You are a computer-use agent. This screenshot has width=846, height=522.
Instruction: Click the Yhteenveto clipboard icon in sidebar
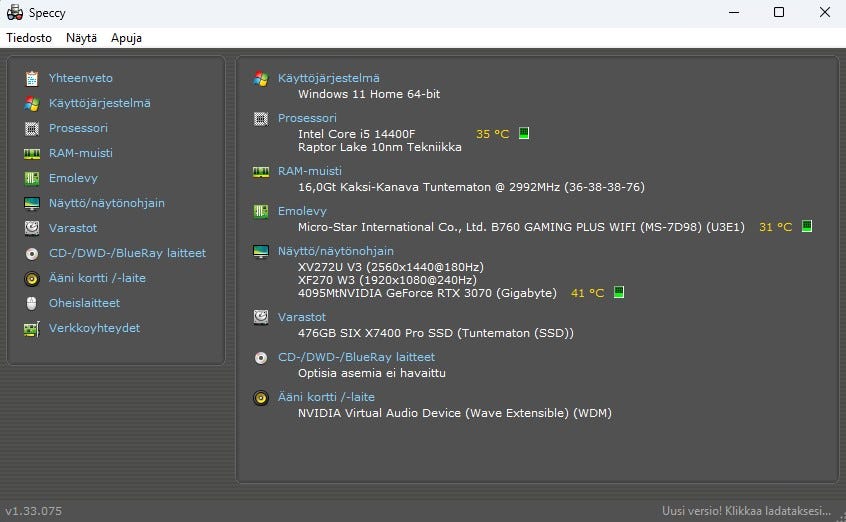point(32,79)
